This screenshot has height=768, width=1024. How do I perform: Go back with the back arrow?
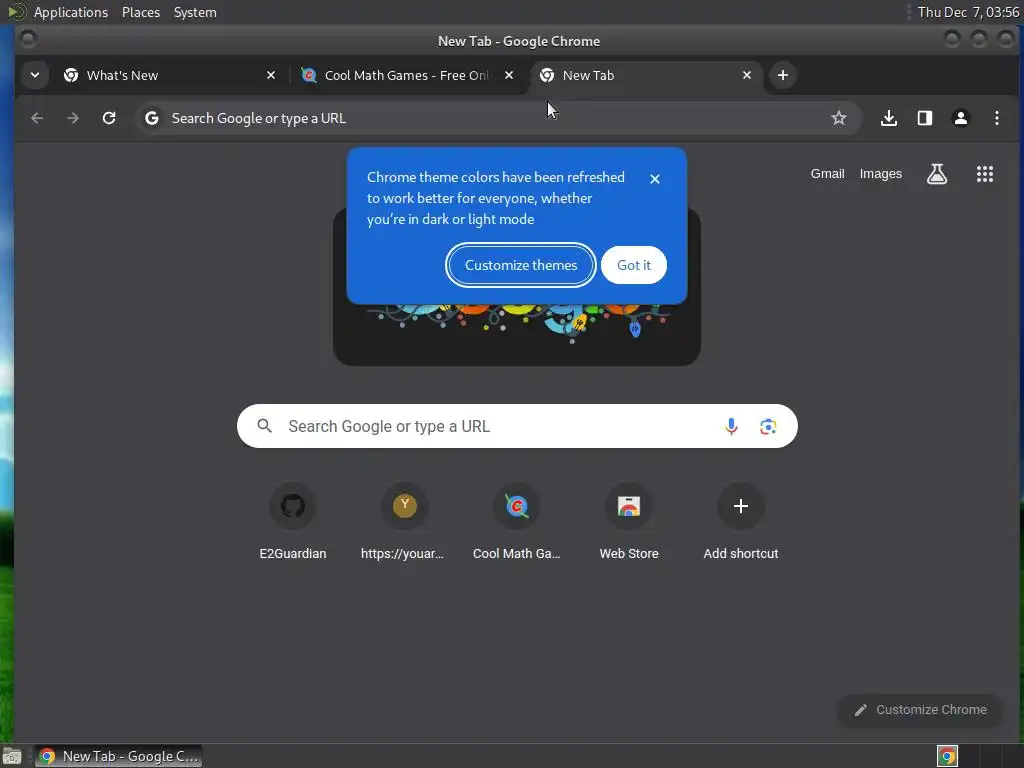37,118
